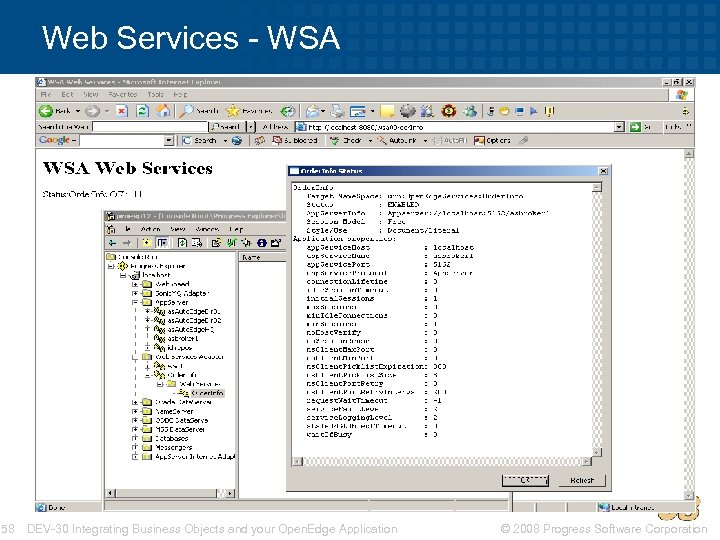Click the Search button on Google toolbar
720x540 pixels.
tap(201, 141)
